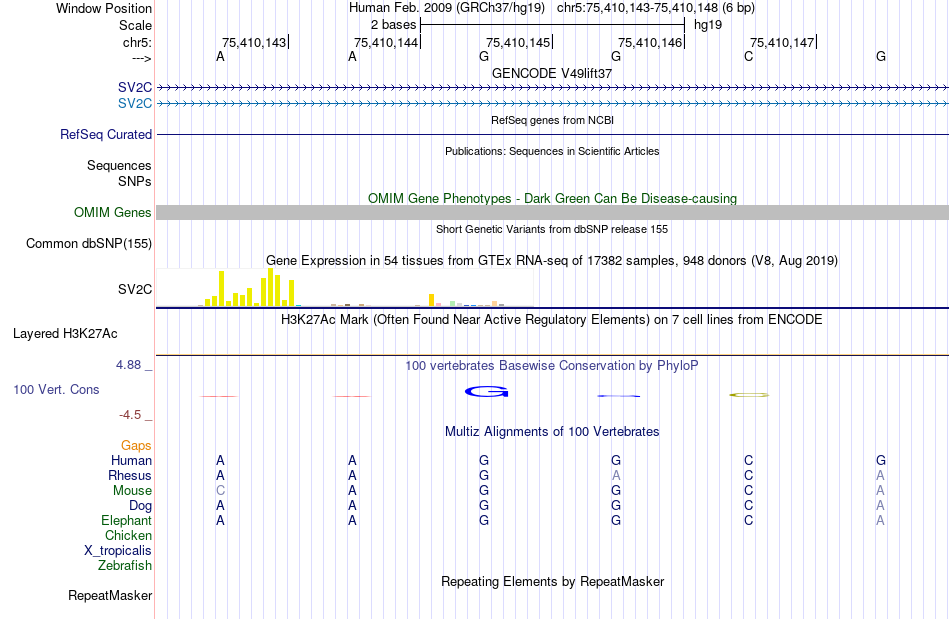Click the Scale track label
This screenshot has width=950, height=619.
pyautogui.click(x=135, y=25)
